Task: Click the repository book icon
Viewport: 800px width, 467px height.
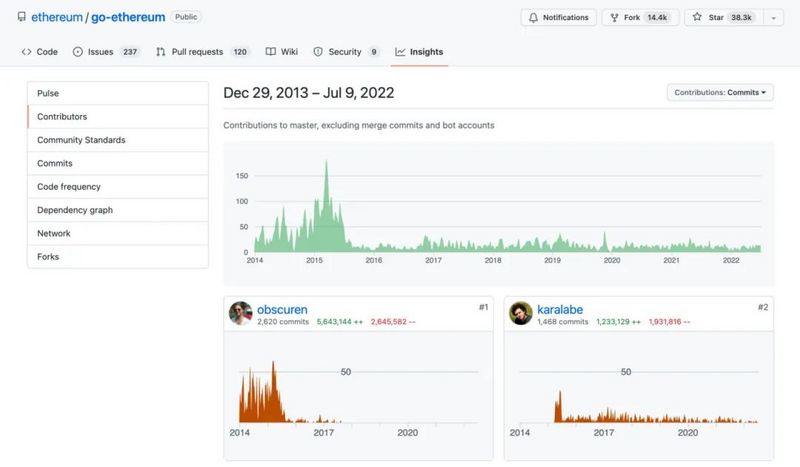Action: coord(22,18)
